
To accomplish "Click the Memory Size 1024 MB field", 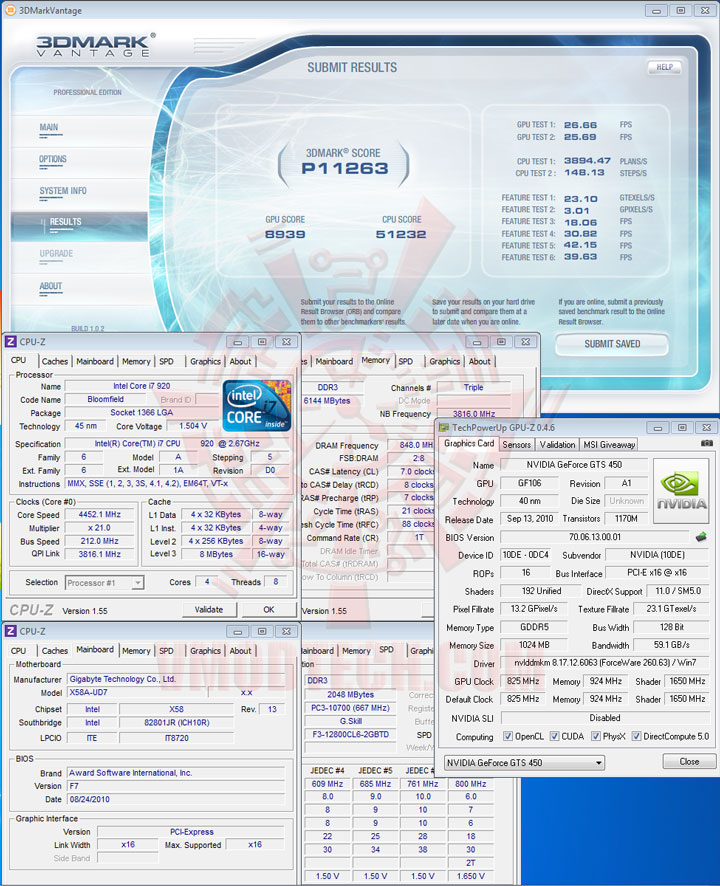I will [x=534, y=645].
